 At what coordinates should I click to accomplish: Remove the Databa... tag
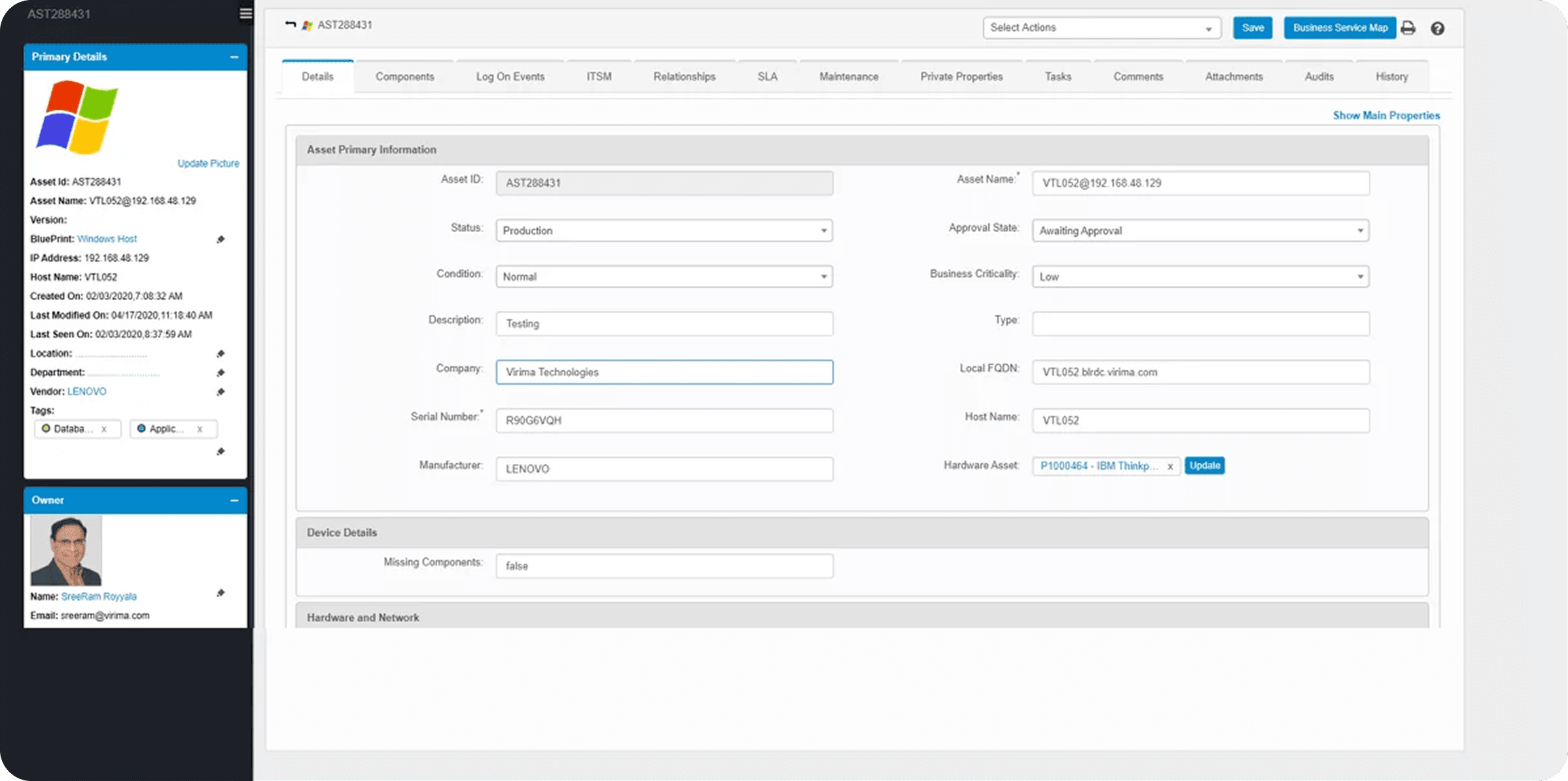pos(104,429)
